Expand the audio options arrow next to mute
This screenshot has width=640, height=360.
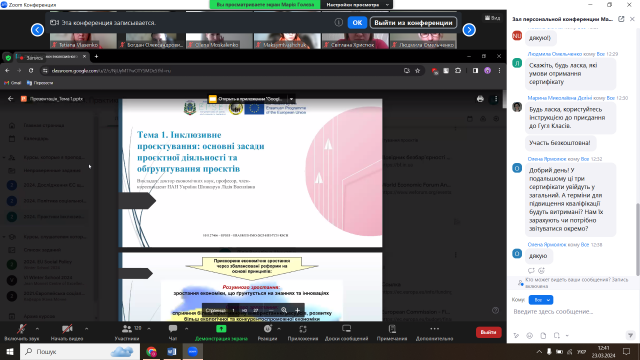(x=37, y=329)
